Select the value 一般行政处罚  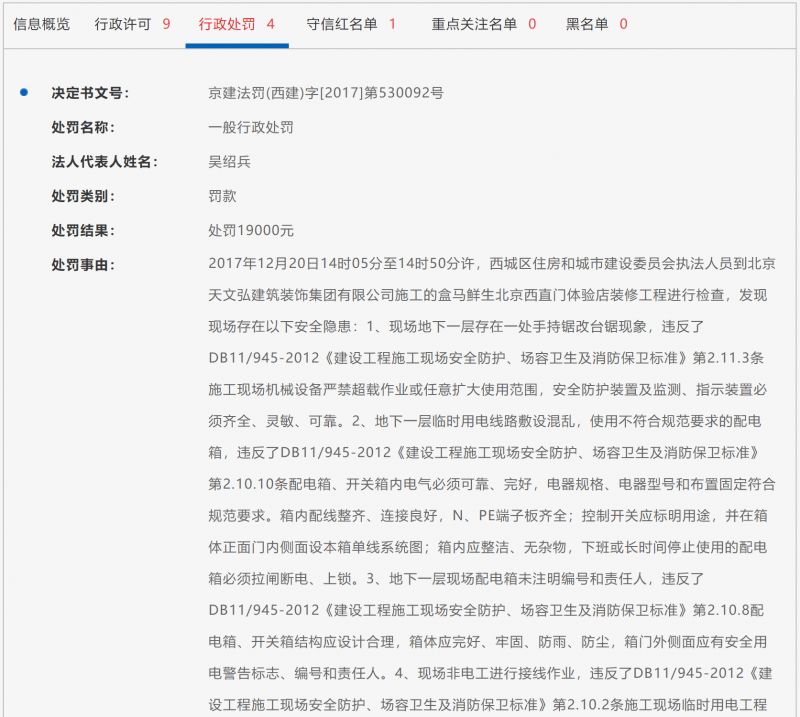[251, 127]
